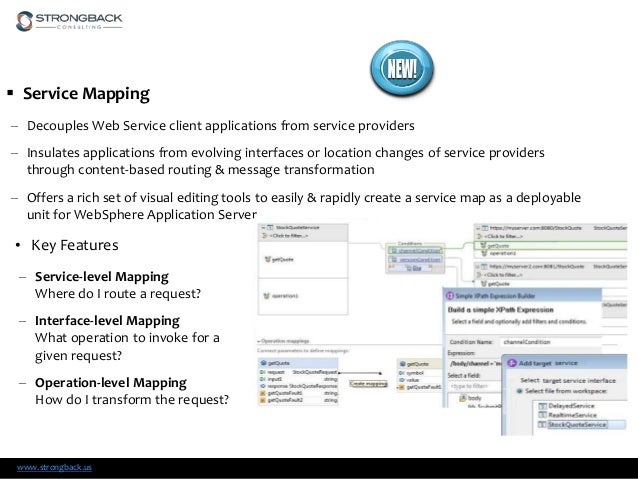Collapse the Operation mappings section
Image resolution: width=638 pixels, height=479 pixels.
coord(259,341)
